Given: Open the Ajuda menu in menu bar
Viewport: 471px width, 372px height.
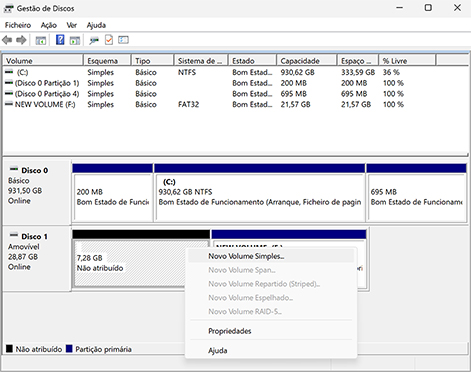Looking at the screenshot, I should tap(96, 25).
